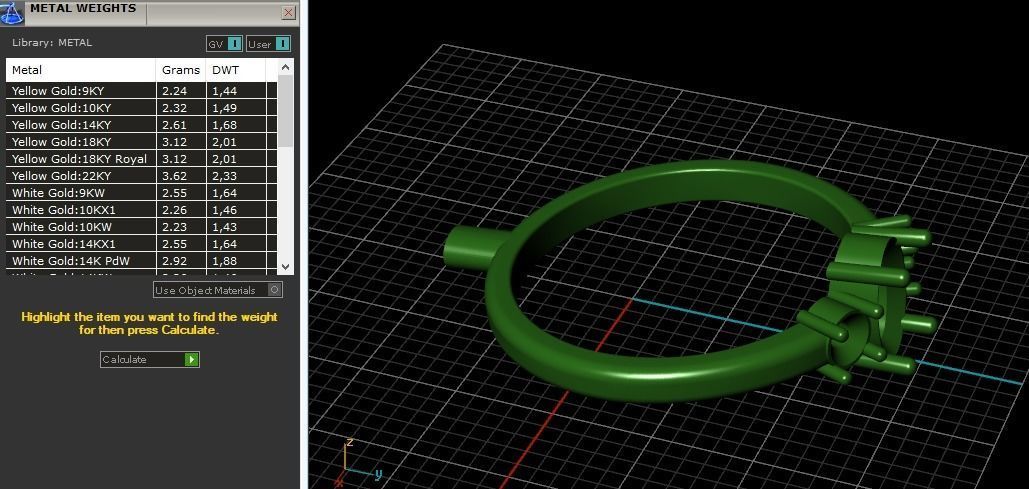Select the Yellow Gold:9KY row
Image resolution: width=1029 pixels, height=489 pixels.
click(141, 91)
